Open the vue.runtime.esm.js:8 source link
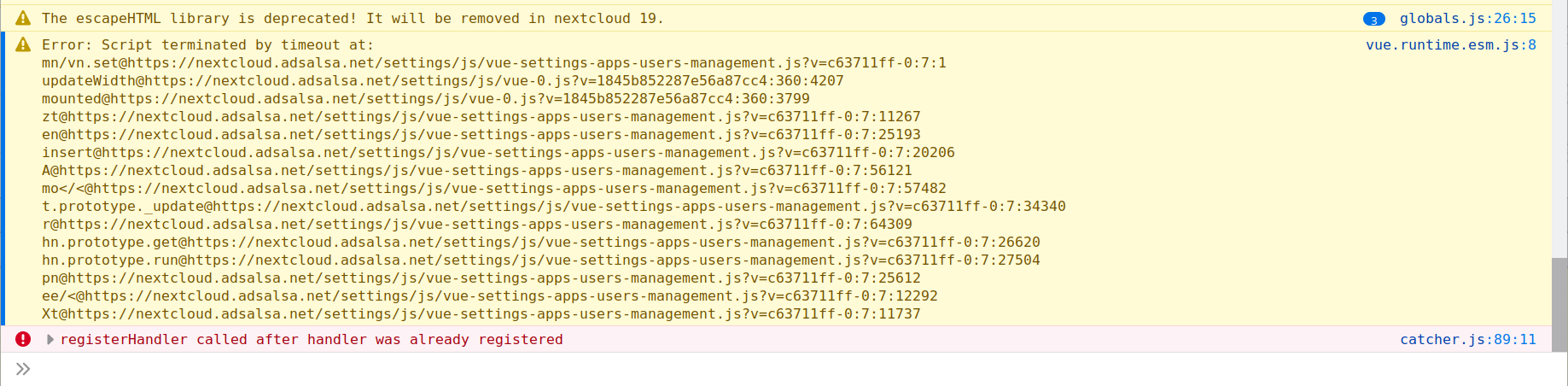The image size is (1568, 386). click(1451, 44)
